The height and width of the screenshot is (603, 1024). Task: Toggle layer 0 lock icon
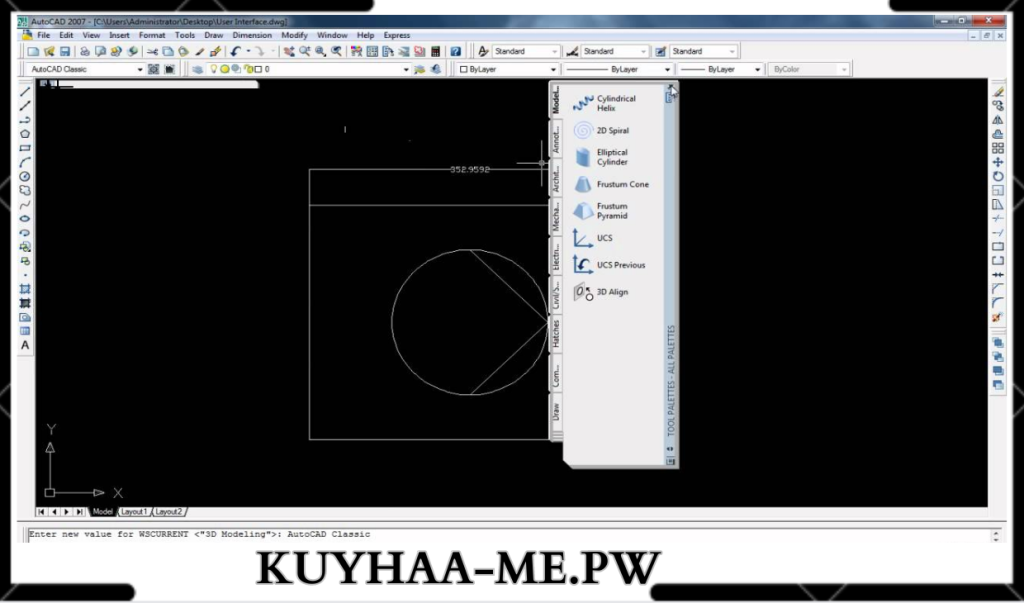[249, 69]
